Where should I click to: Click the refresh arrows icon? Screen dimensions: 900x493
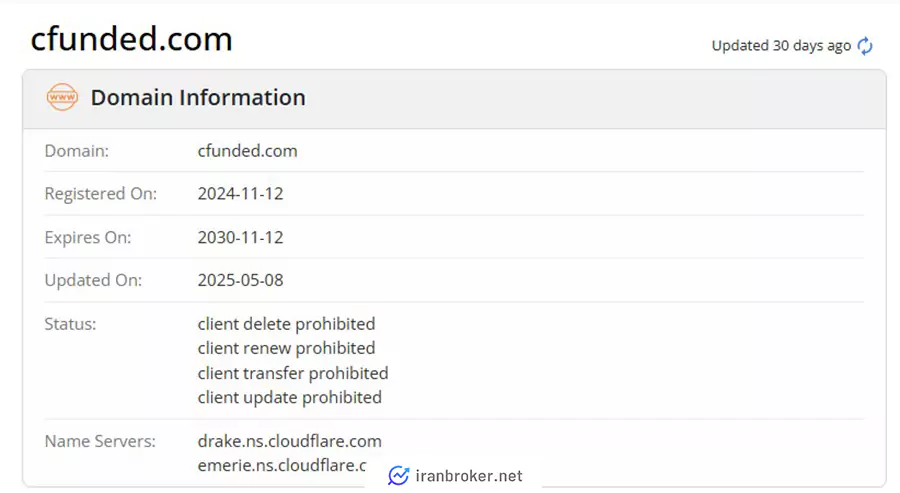tap(865, 46)
